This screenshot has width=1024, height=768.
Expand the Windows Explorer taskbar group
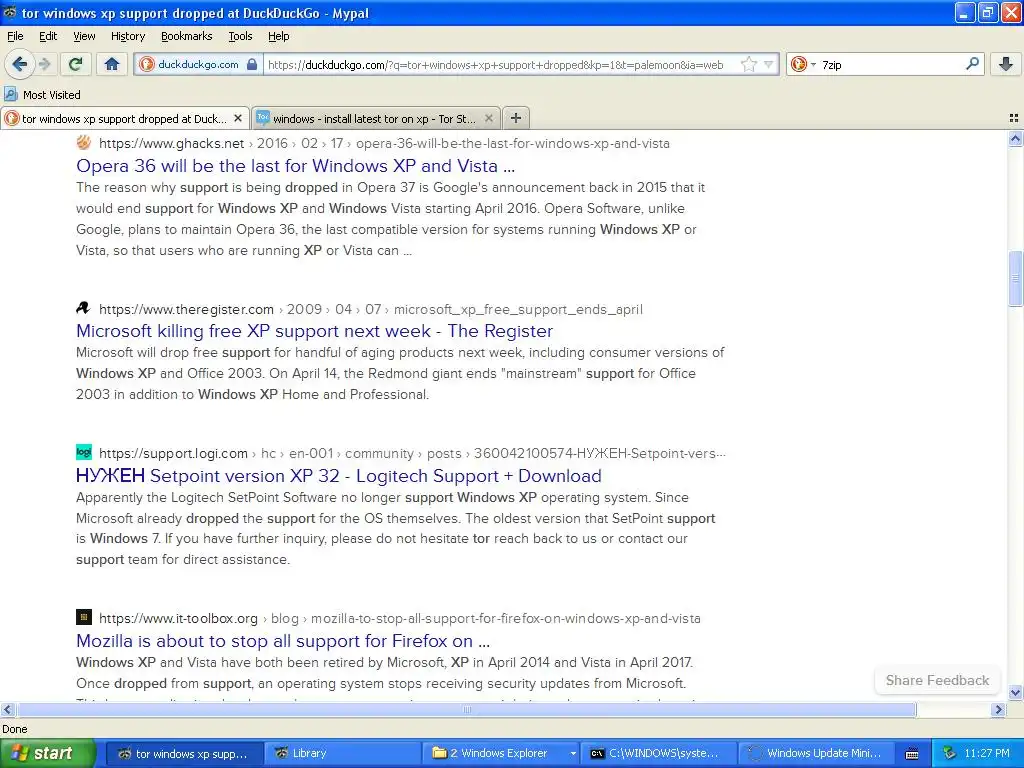(x=502, y=753)
